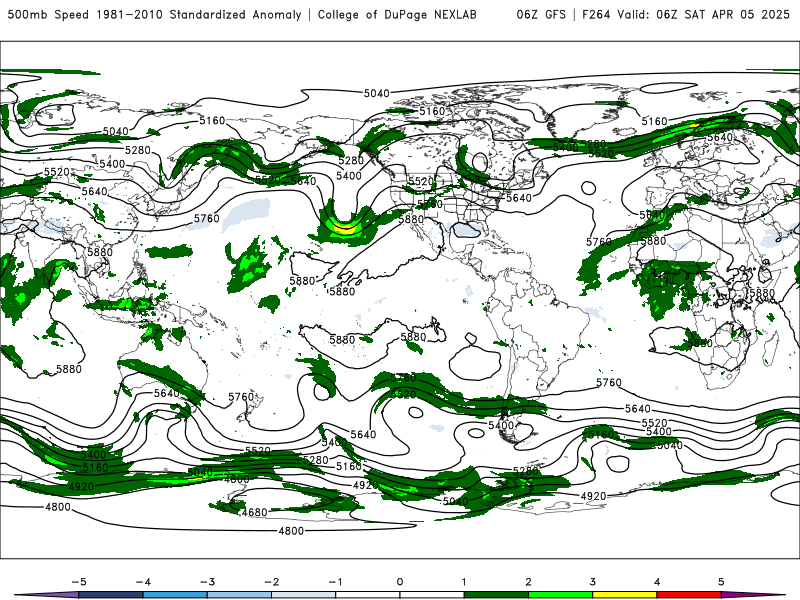Image resolution: width=800 pixels, height=600 pixels.
Task: Click the '4680' contour label near Antarctica
Action: [254, 512]
